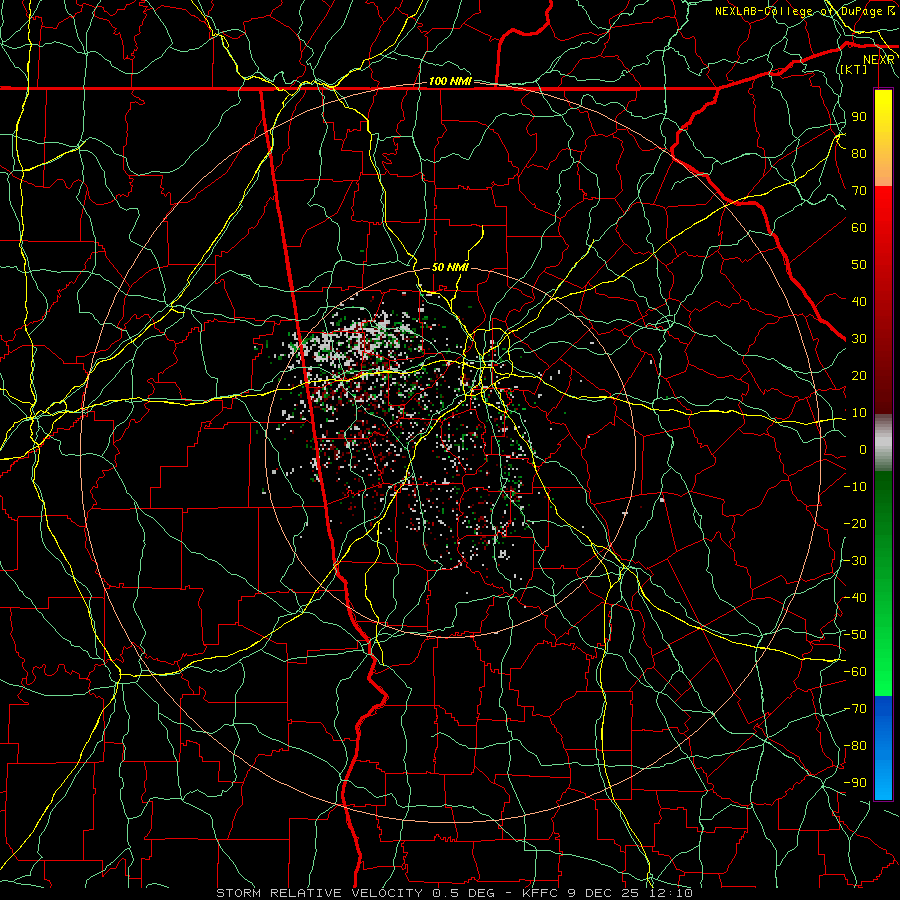Screen dimensions: 900x900
Task: Select the 10 value on the velocity scale
Action: click(859, 413)
